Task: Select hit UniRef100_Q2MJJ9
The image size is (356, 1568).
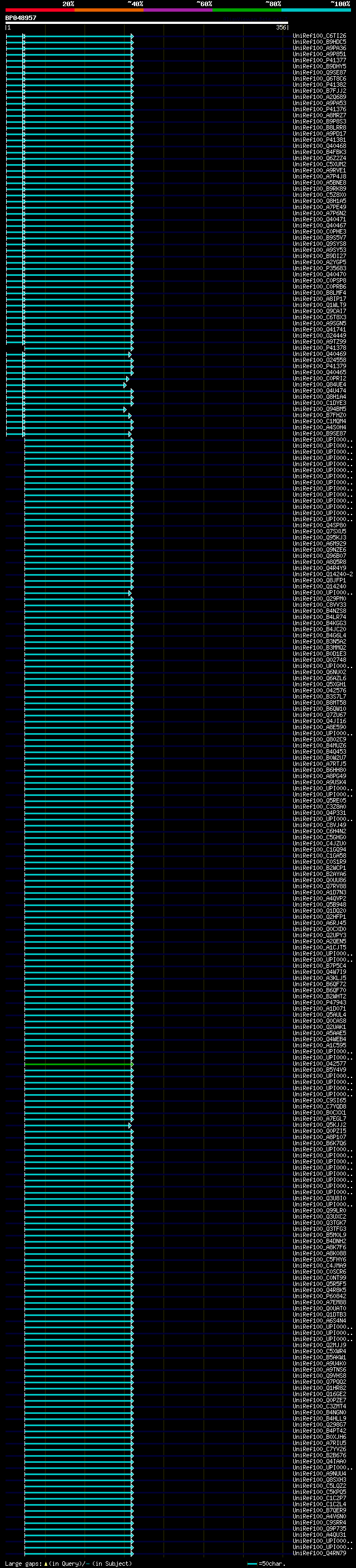Action: tap(319, 1345)
